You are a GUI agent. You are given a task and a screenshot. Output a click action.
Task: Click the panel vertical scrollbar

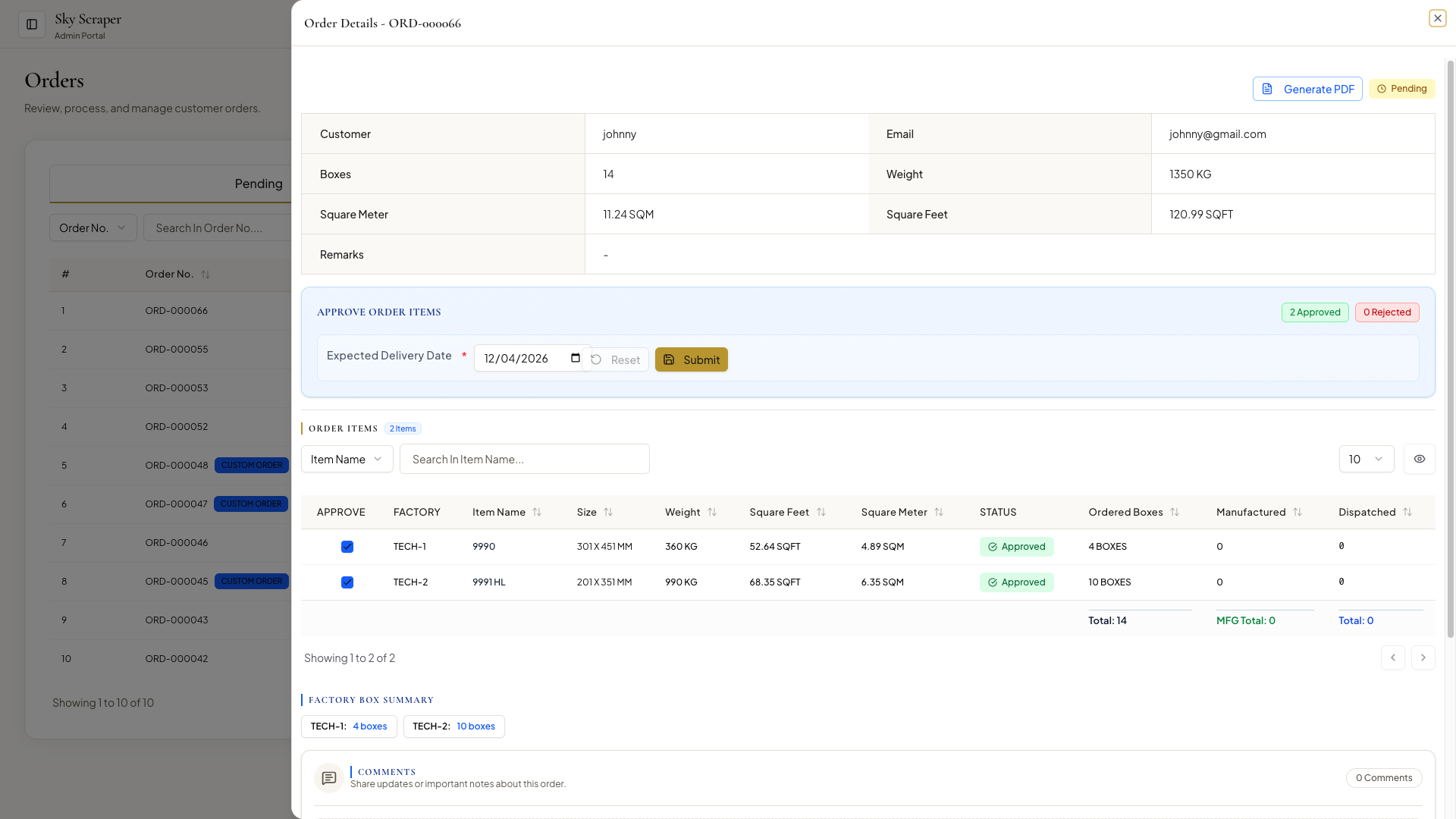click(1450, 349)
